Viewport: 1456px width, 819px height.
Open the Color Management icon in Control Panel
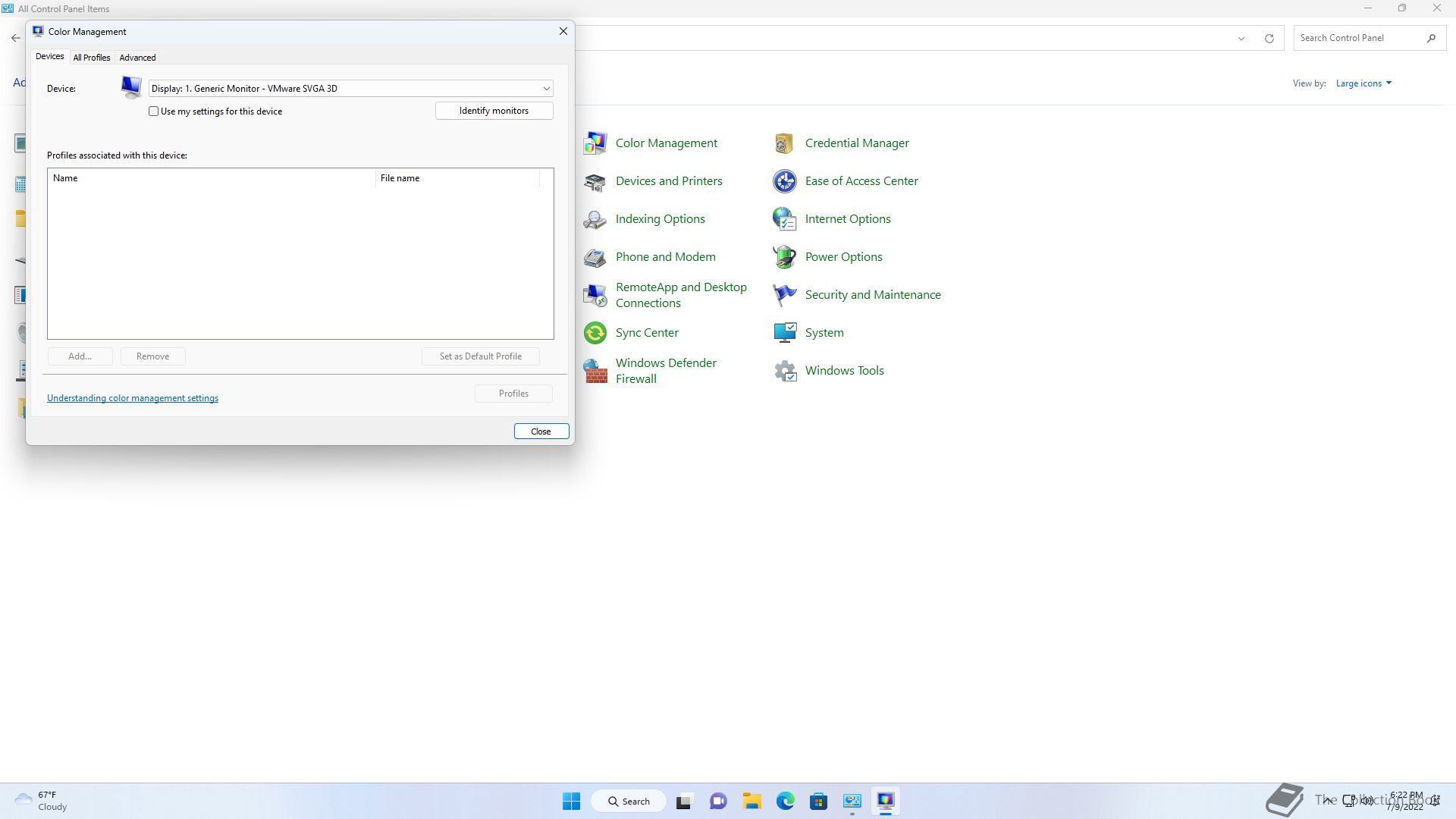pyautogui.click(x=595, y=143)
